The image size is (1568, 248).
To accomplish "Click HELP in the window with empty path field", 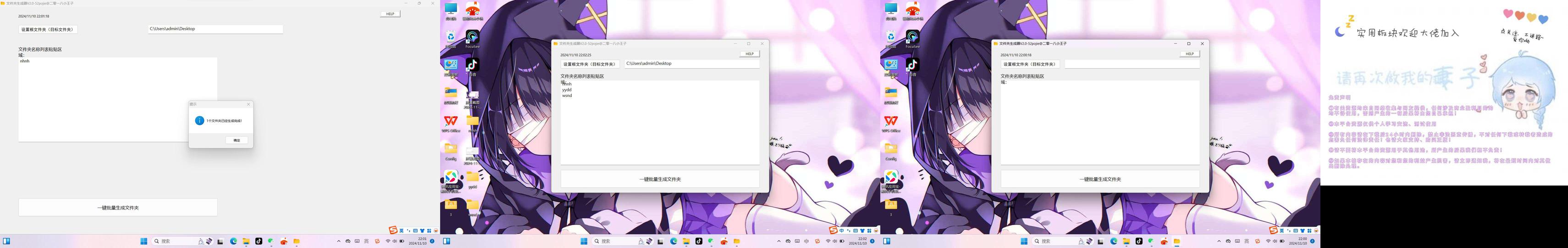I will pyautogui.click(x=1189, y=54).
